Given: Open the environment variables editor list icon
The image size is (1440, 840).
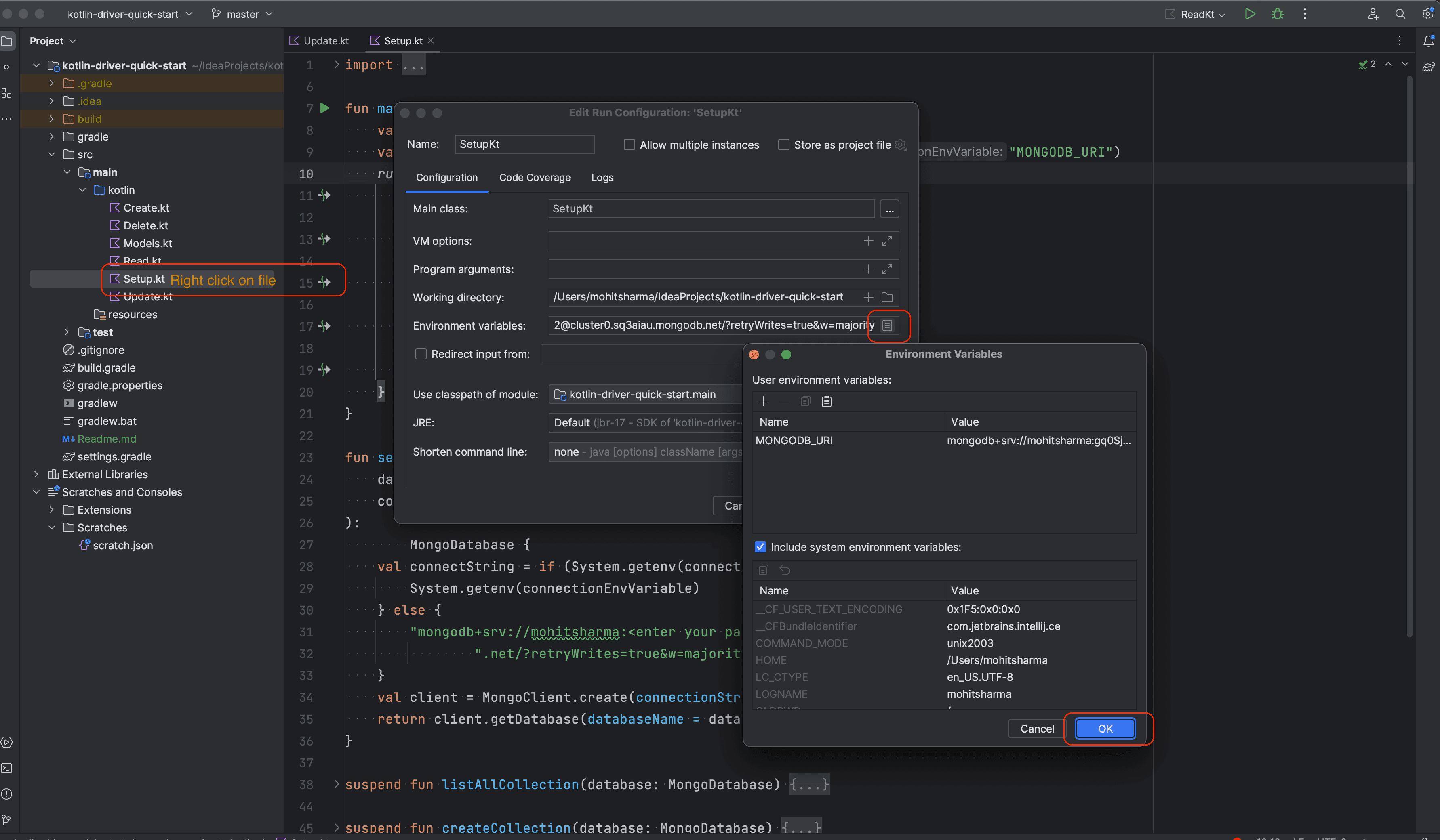Looking at the screenshot, I should 887,325.
